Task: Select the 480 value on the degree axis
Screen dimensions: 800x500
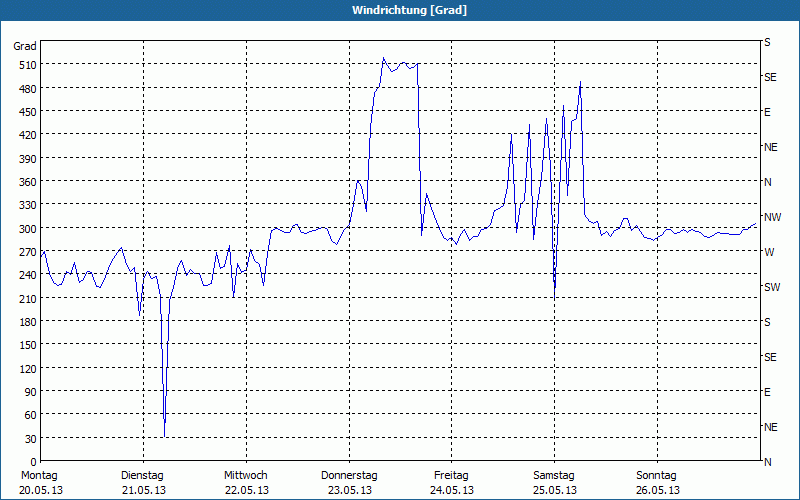Action: pos(28,89)
